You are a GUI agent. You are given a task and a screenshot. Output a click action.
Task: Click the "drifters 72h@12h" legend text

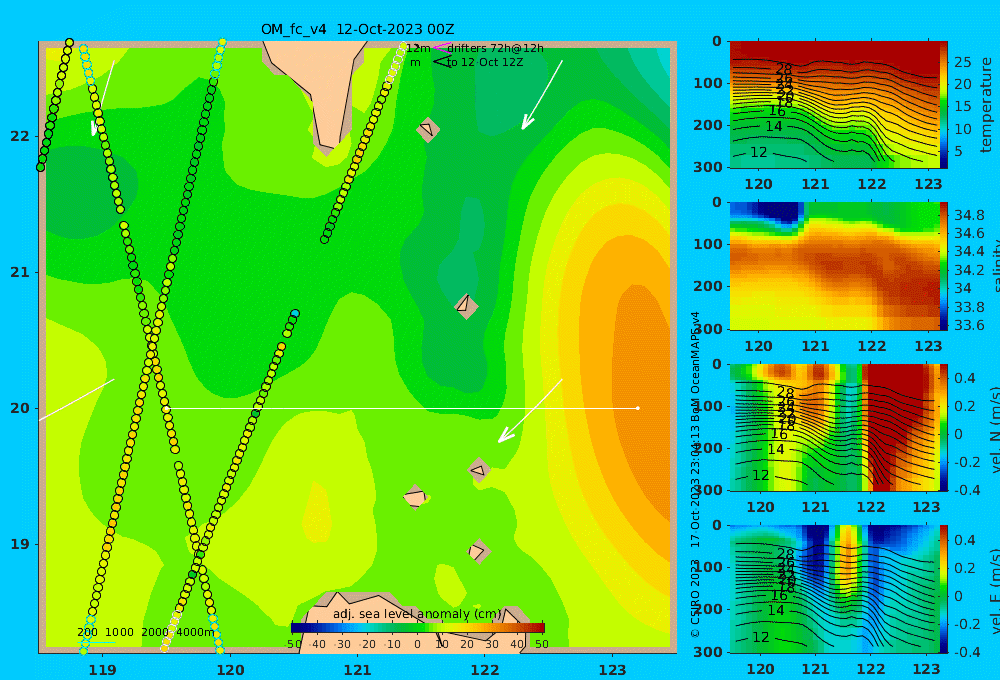tap(496, 48)
